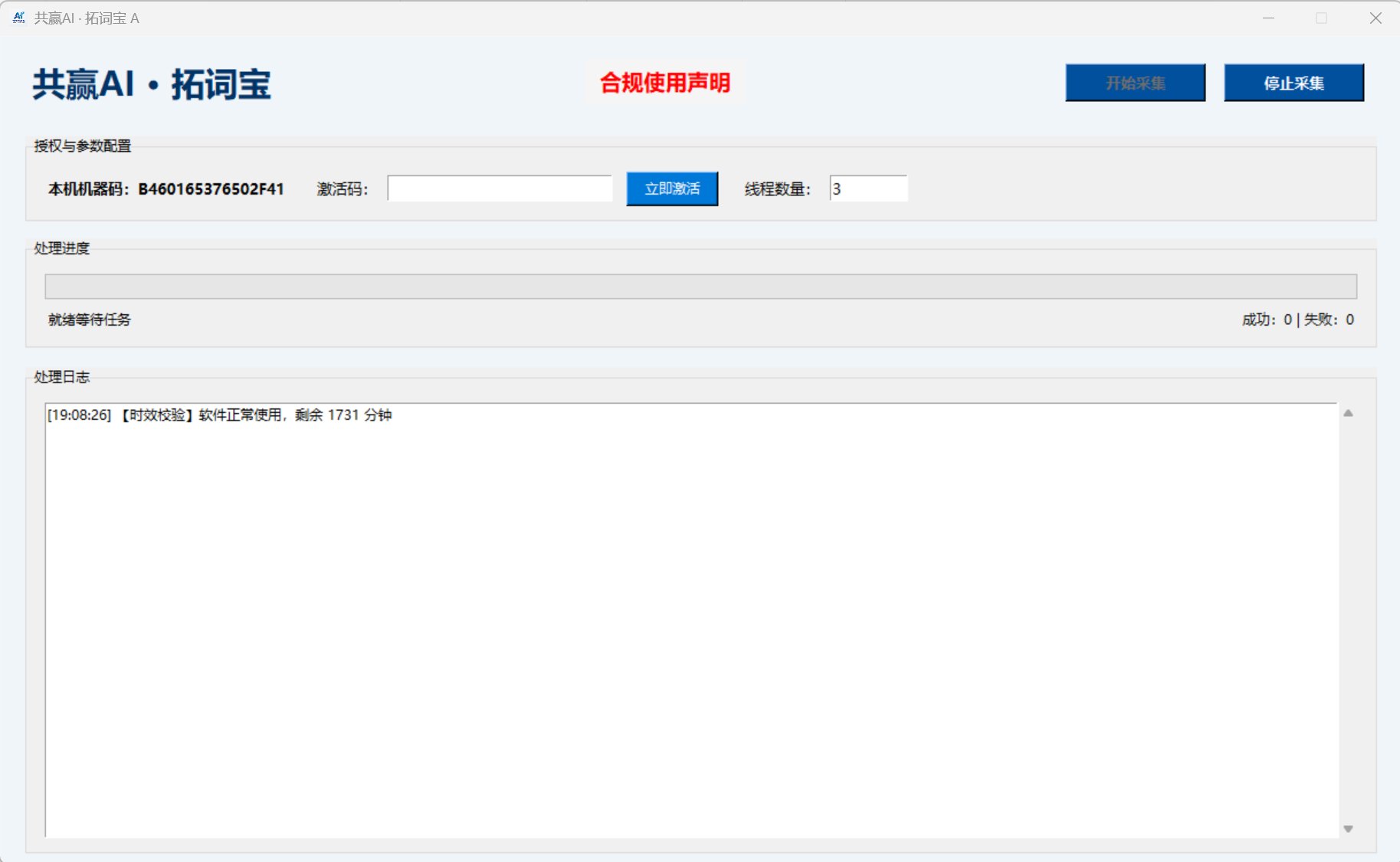Screen dimensions: 1400x862
Task: Click the 开始采集 button
Action: tap(1135, 83)
